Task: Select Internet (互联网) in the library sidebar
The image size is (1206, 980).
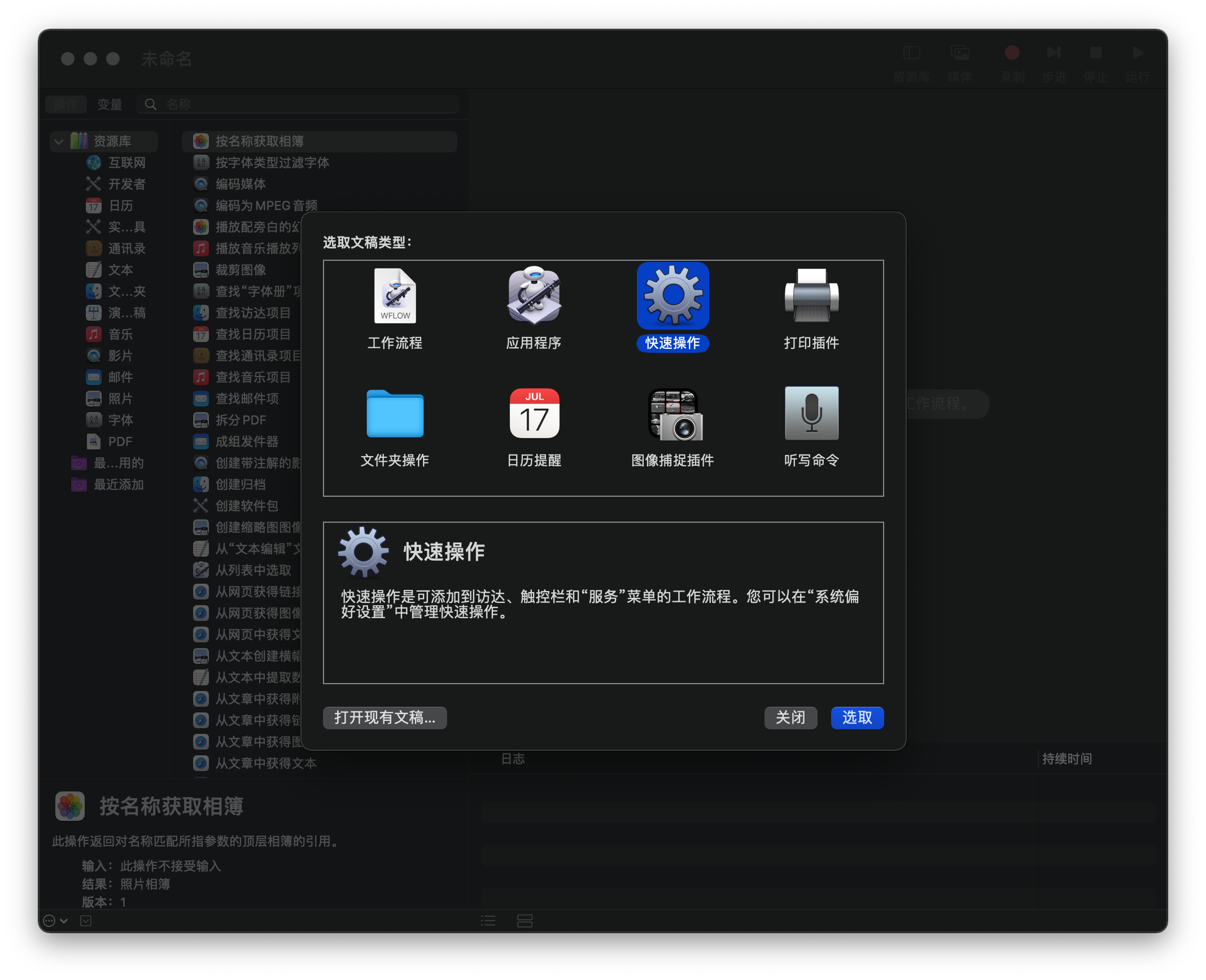Action: click(x=126, y=163)
